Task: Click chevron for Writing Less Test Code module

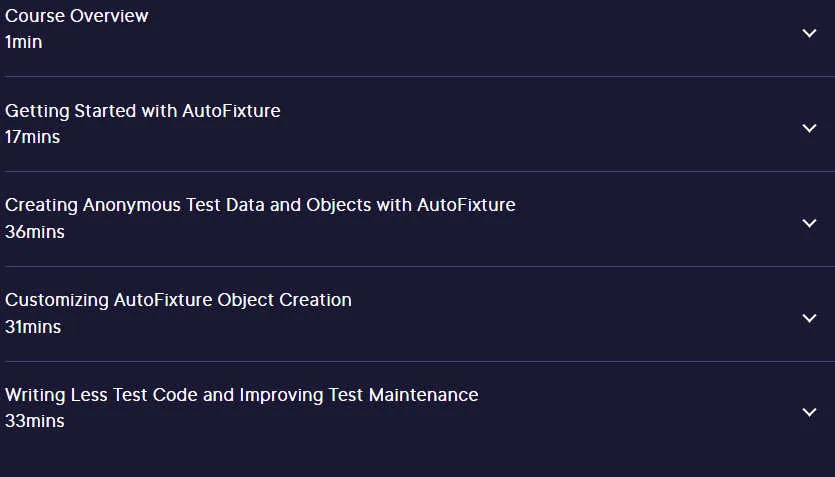Action: pyautogui.click(x=809, y=413)
